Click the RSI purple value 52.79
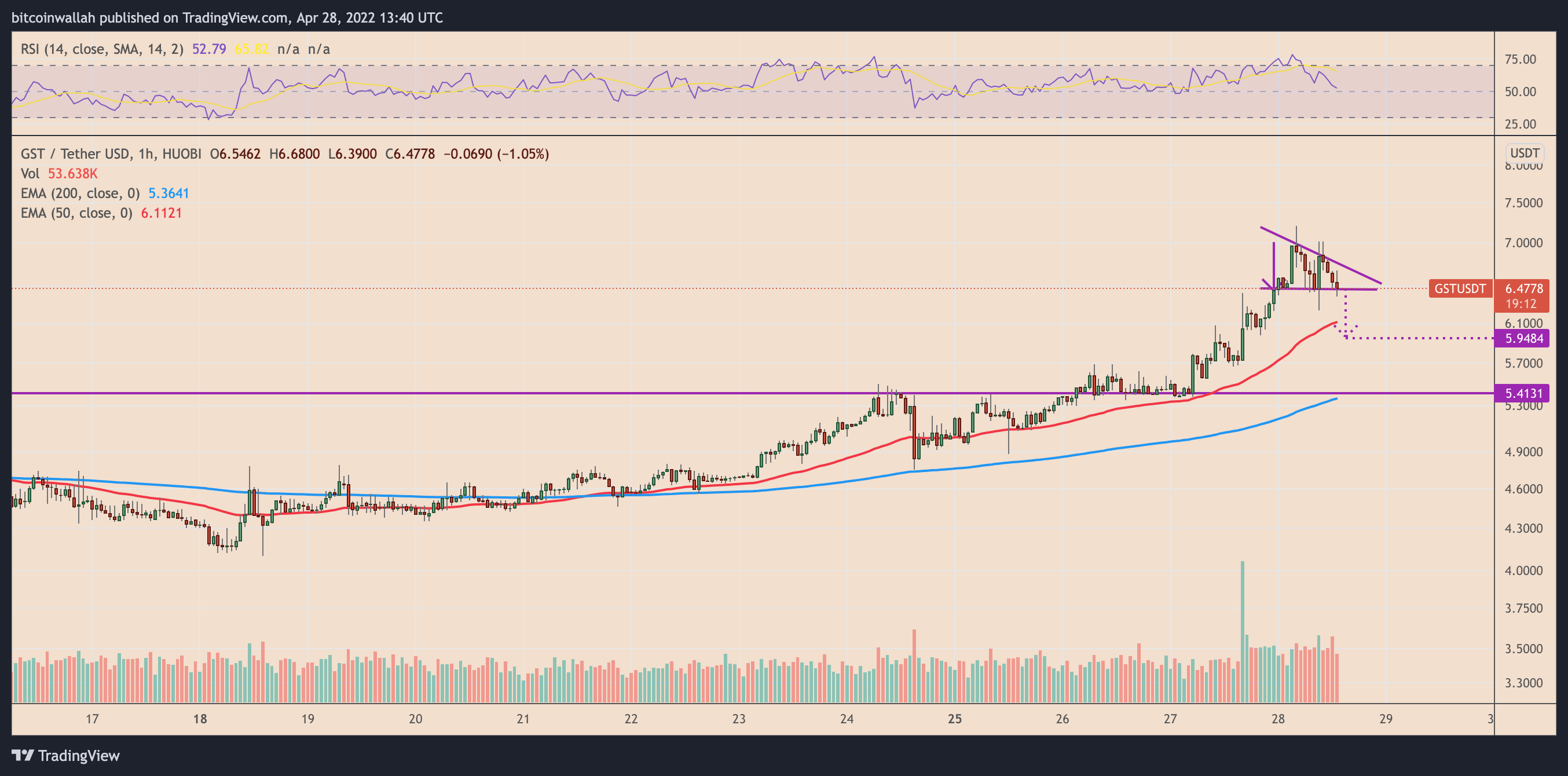This screenshot has height=776, width=1568. (209, 49)
